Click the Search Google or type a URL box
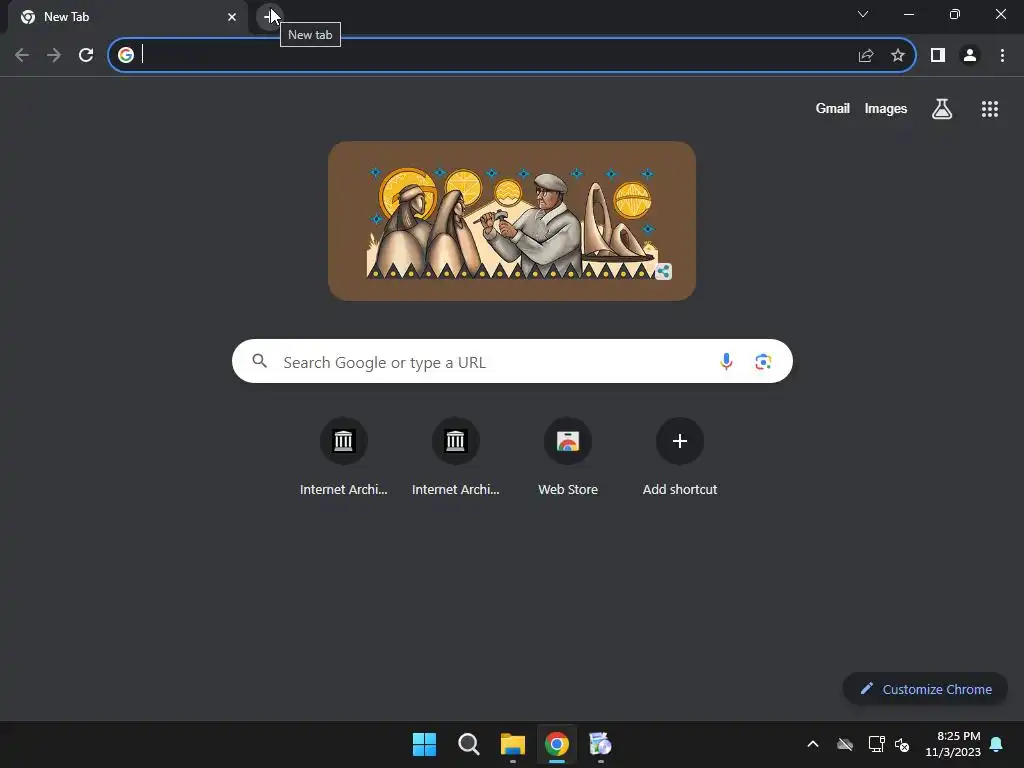The height and width of the screenshot is (768, 1024). click(512, 361)
